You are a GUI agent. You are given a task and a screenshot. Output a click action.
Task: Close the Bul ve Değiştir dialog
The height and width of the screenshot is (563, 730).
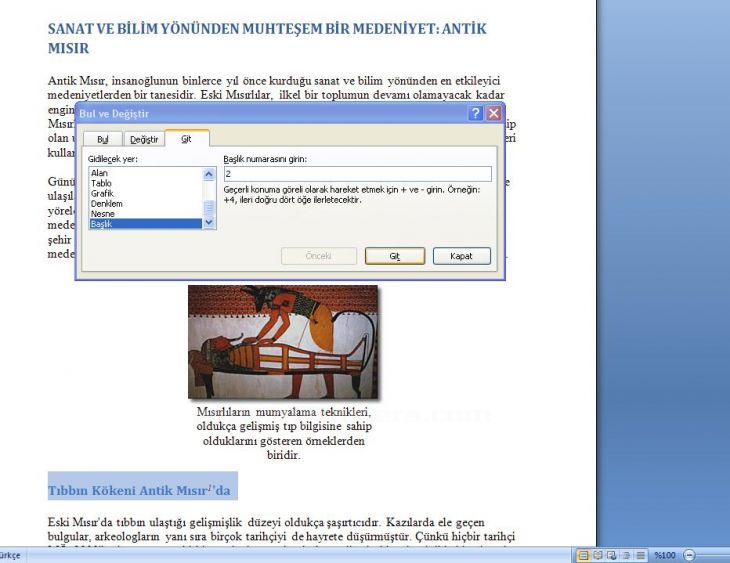pos(493,113)
